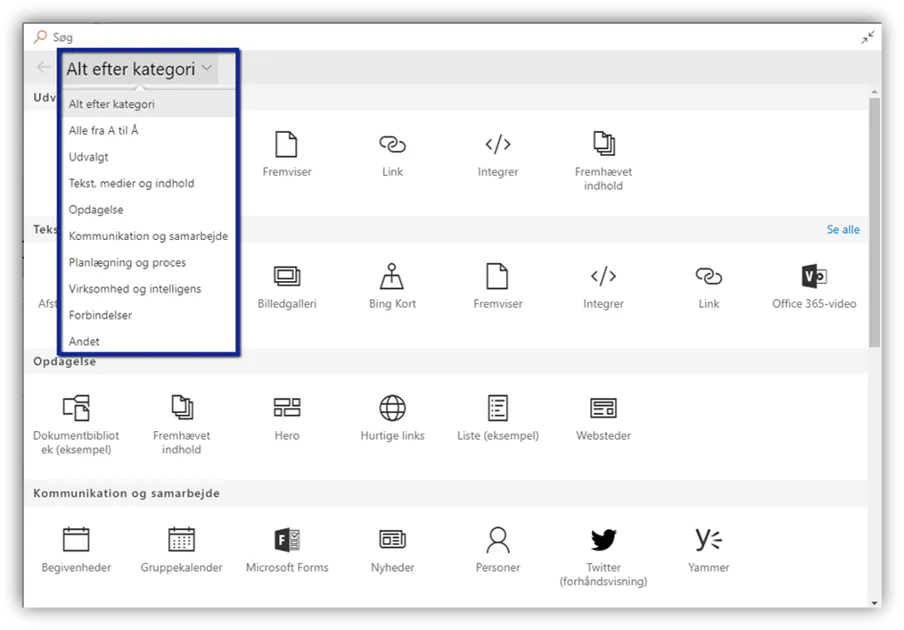Screen dimensions: 904x630
Task: Add the Hero web part
Action: pos(287,418)
